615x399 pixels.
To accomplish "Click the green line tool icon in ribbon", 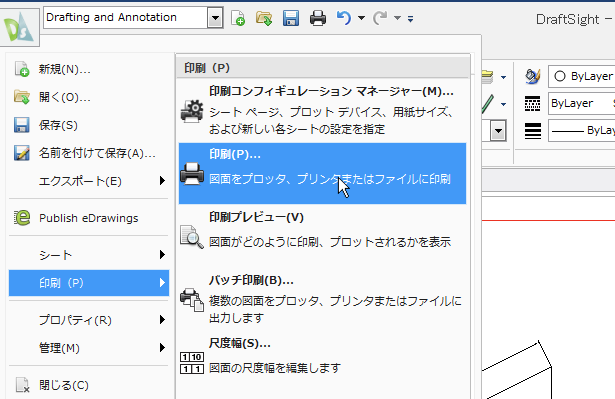I will point(488,104).
